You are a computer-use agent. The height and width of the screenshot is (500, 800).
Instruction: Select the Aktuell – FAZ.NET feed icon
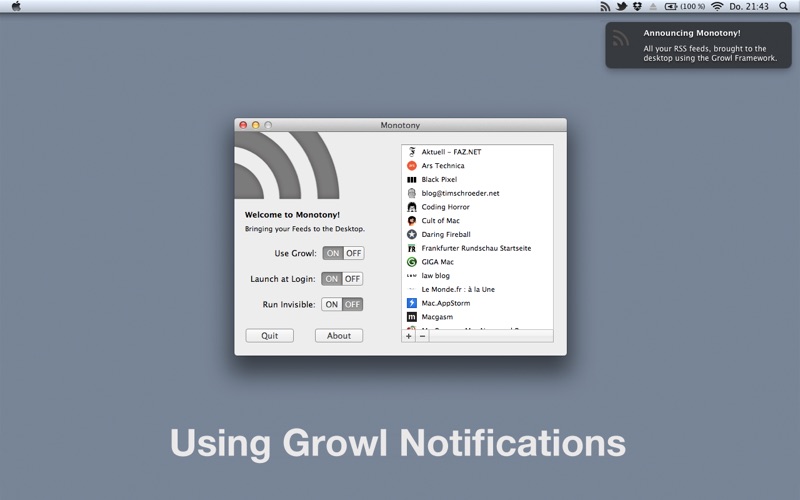412,152
